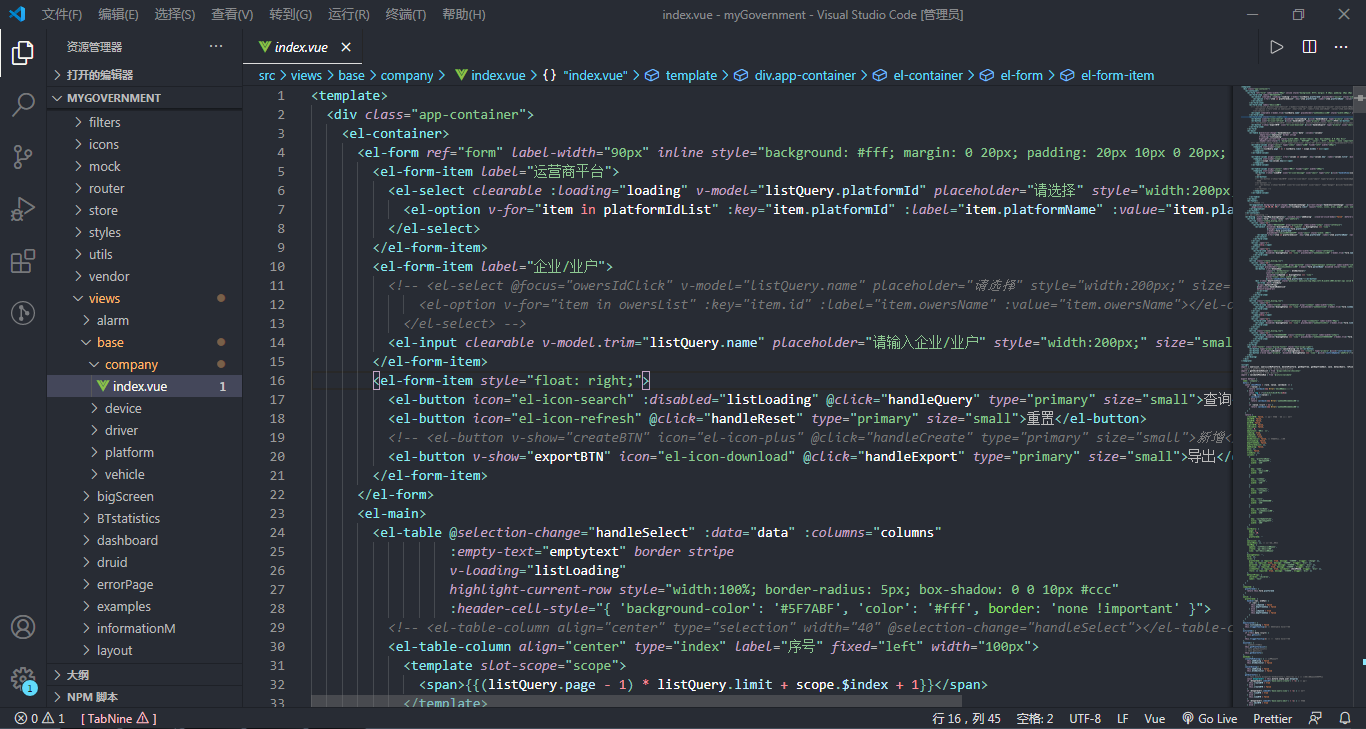
Task: Open the Accounts icon in activity bar
Action: tap(23, 627)
